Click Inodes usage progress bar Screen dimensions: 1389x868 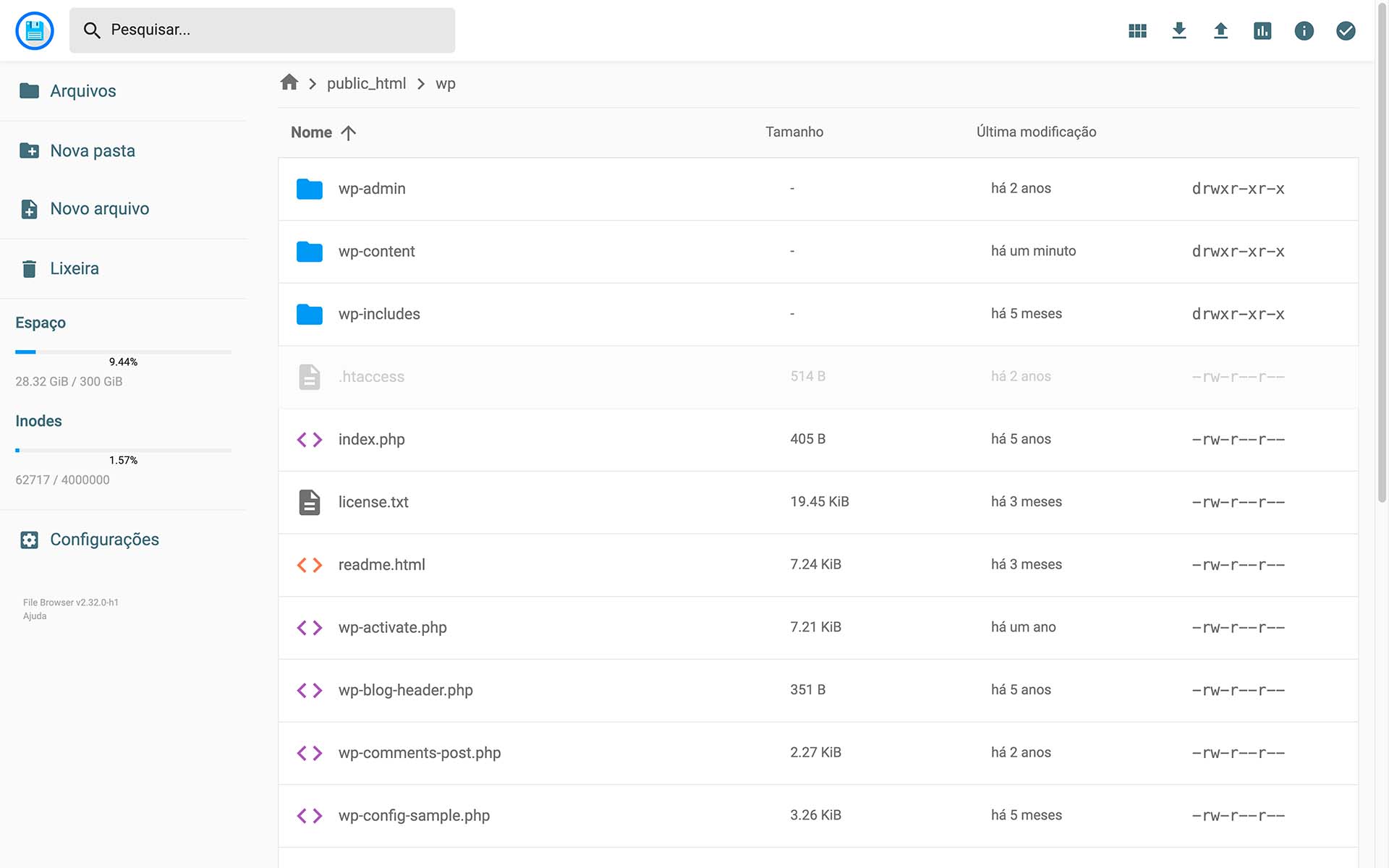123,451
